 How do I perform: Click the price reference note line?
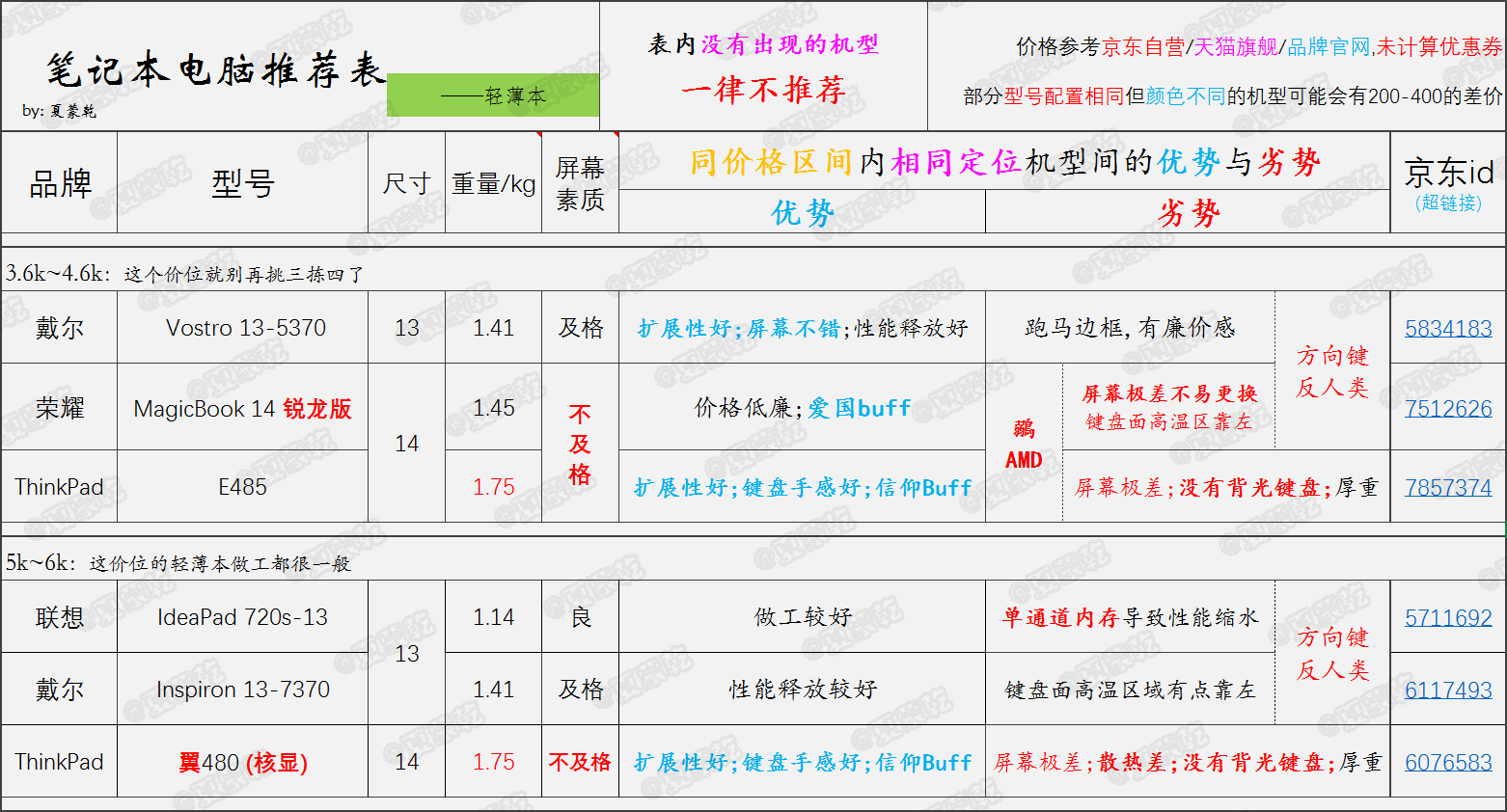coord(1259,46)
